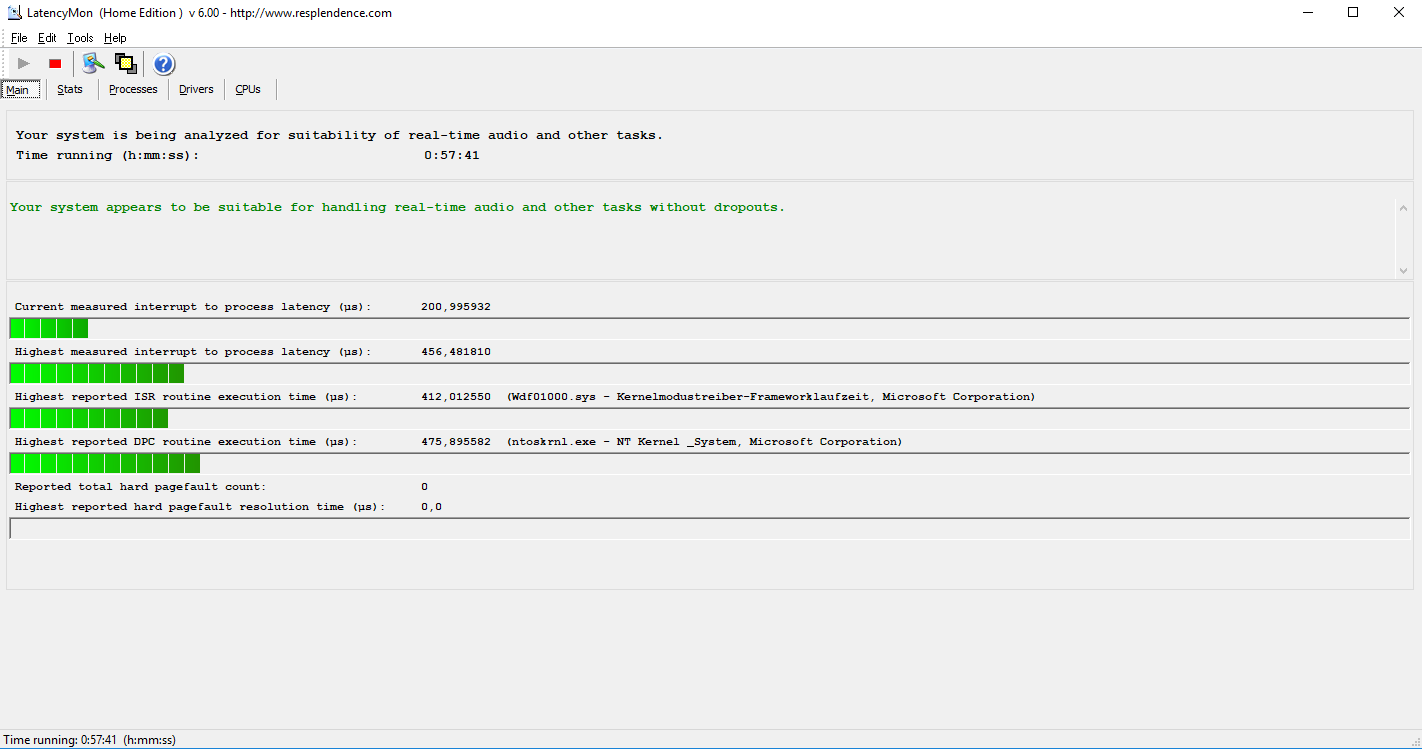Open the Help menu
The image size is (1422, 749).
(115, 38)
